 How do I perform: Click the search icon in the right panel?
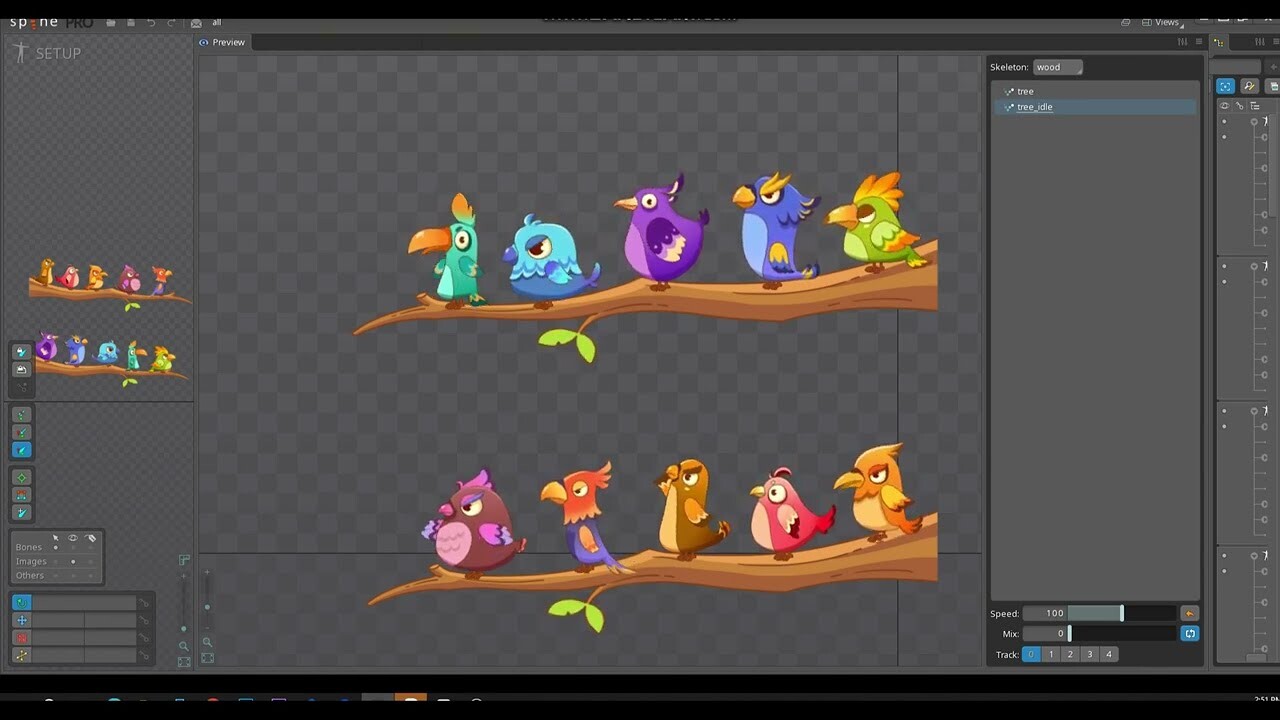(1249, 86)
